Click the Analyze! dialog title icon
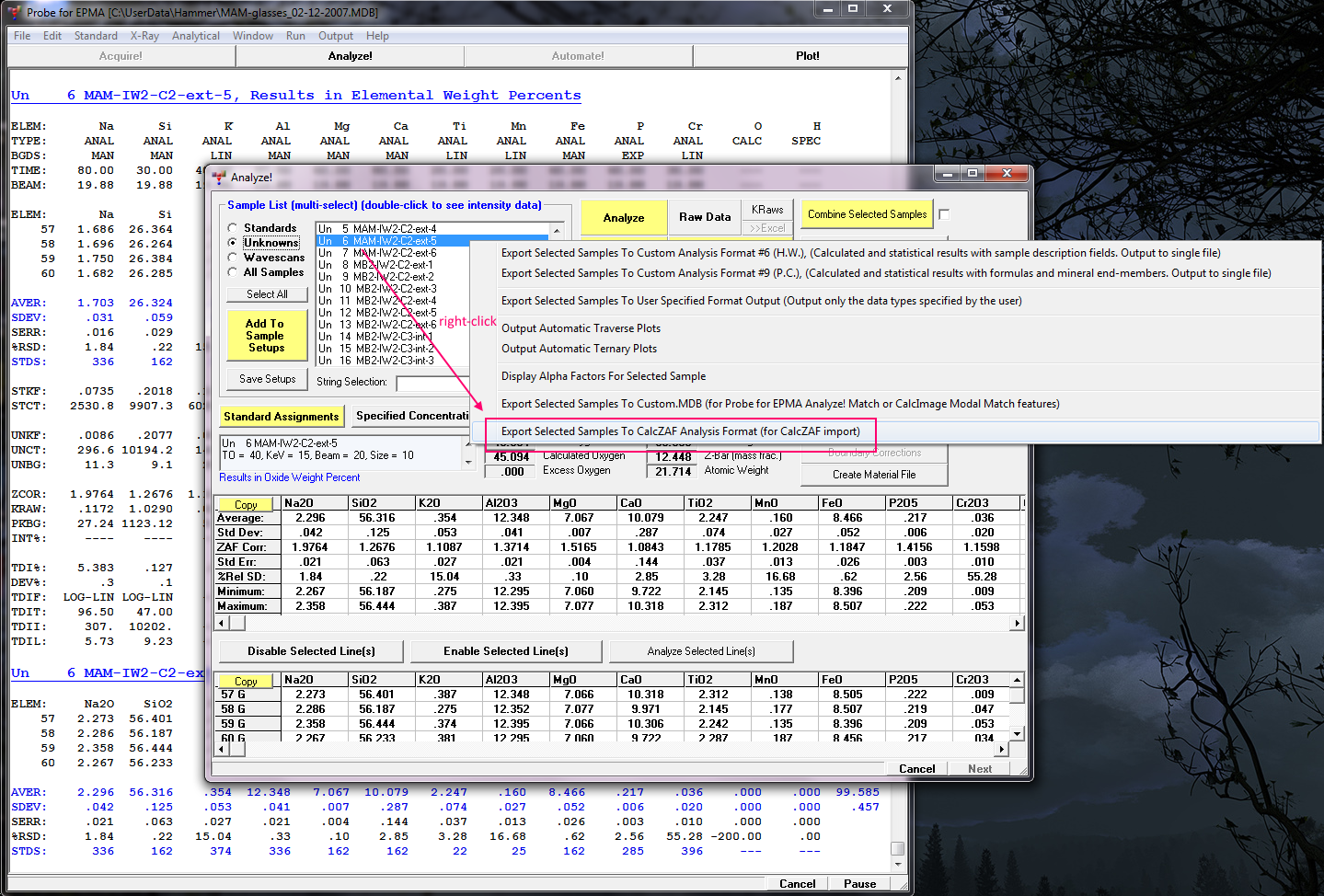 [x=219, y=177]
